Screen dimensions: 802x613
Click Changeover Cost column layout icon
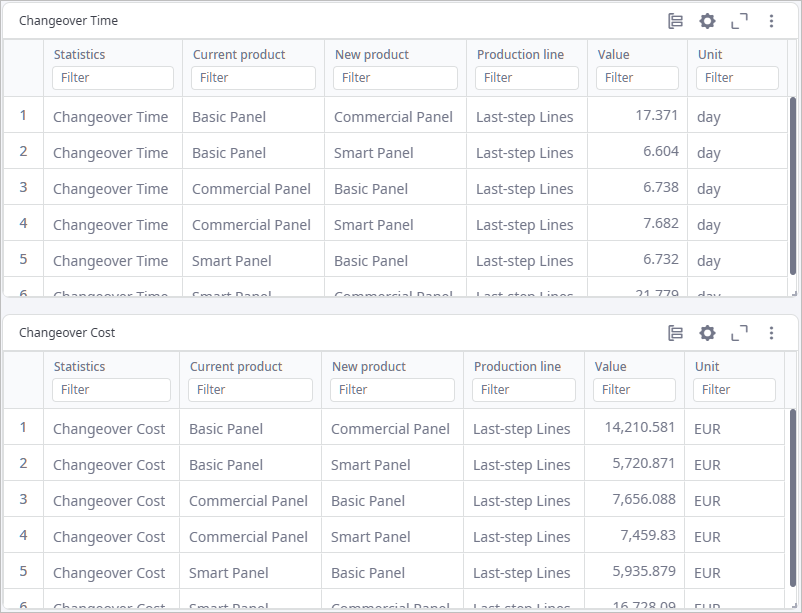click(x=675, y=333)
